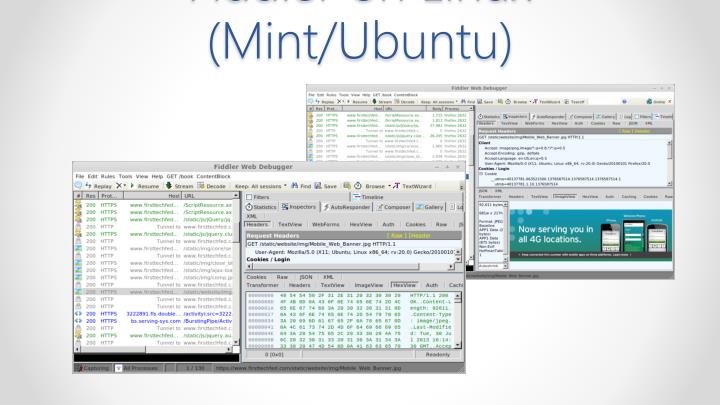The width and height of the screenshot is (720, 405).
Task: Switch to the Inspectors tab in front window
Action: [x=299, y=207]
